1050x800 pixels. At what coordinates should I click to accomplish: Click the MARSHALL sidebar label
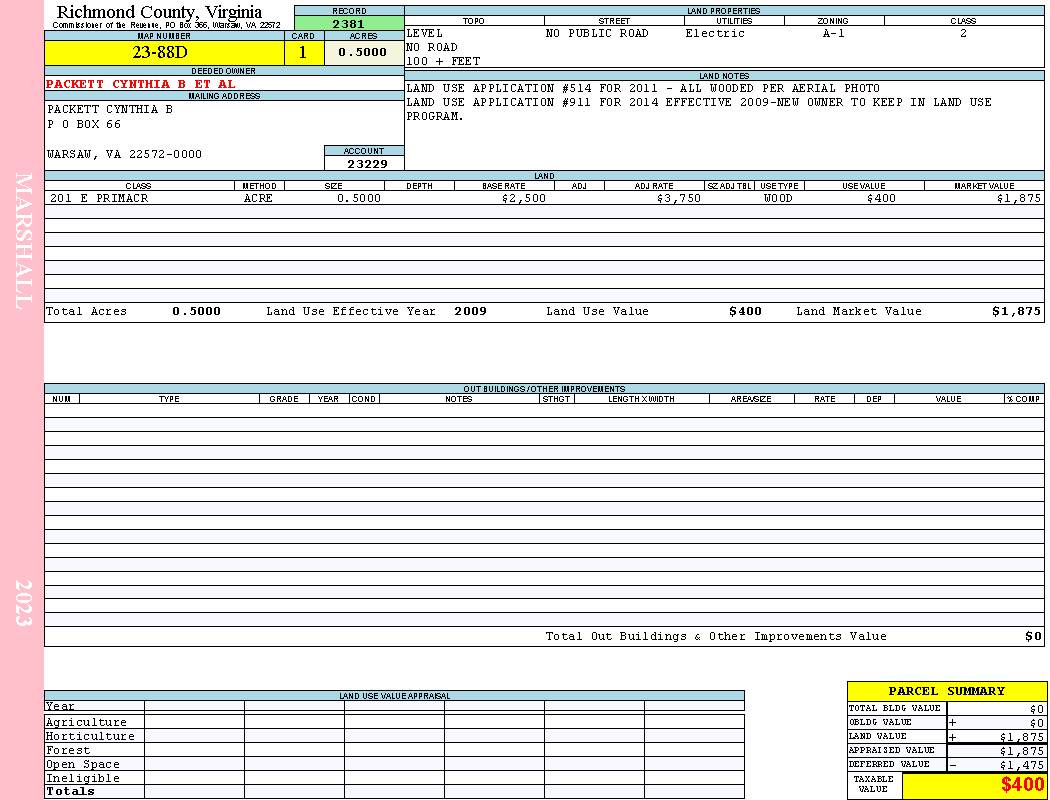pyautogui.click(x=23, y=241)
